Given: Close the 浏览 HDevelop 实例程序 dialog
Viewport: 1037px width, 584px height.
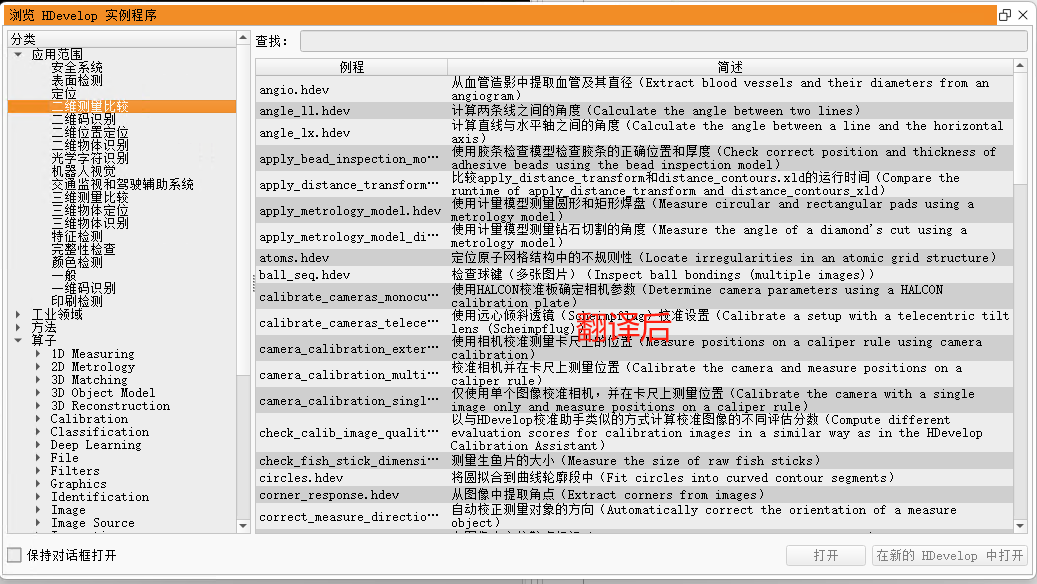Looking at the screenshot, I should 1023,15.
